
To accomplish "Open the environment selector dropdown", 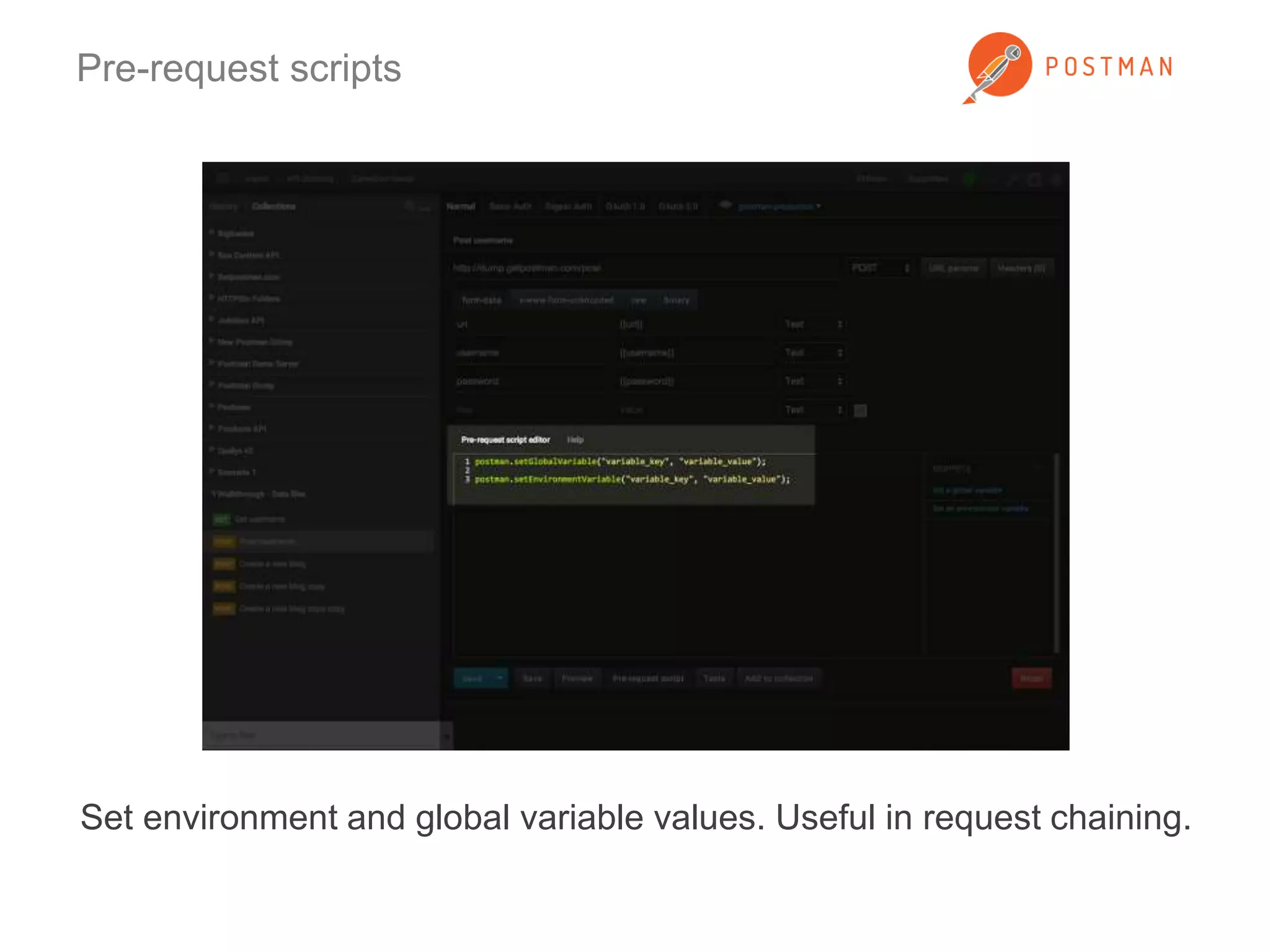I will click(x=779, y=206).
